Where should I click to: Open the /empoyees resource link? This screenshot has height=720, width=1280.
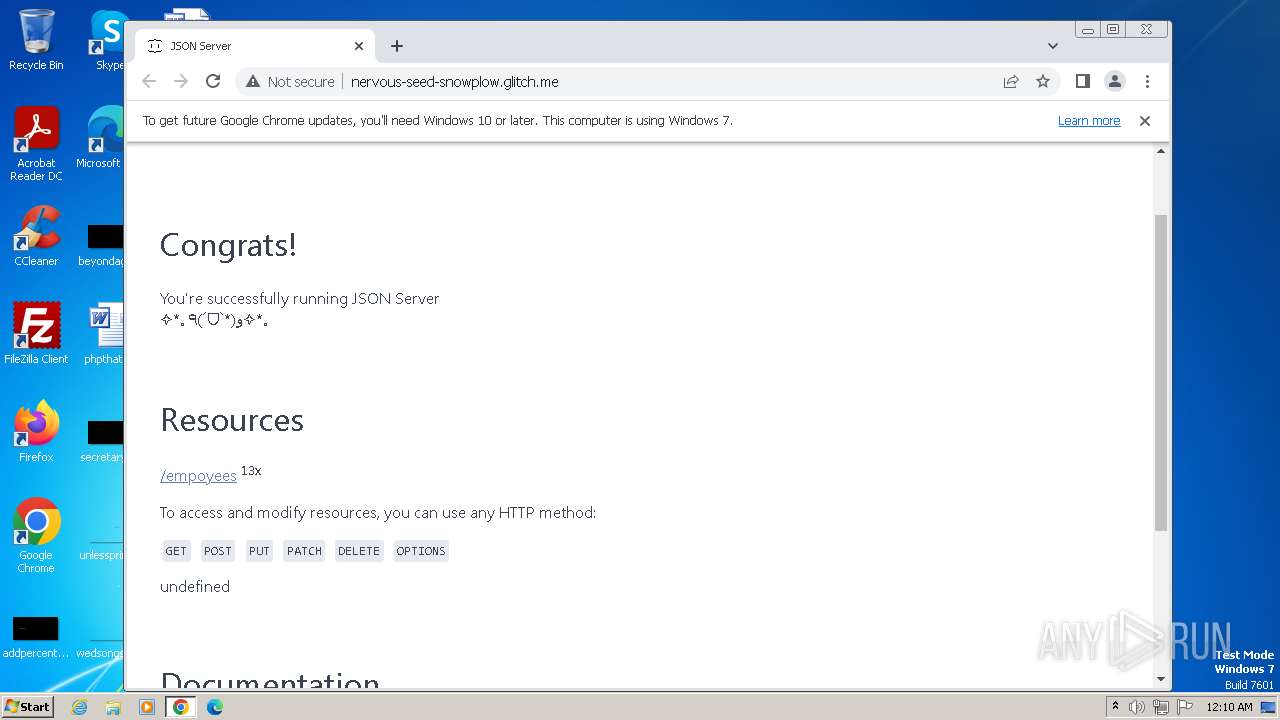[x=198, y=476]
